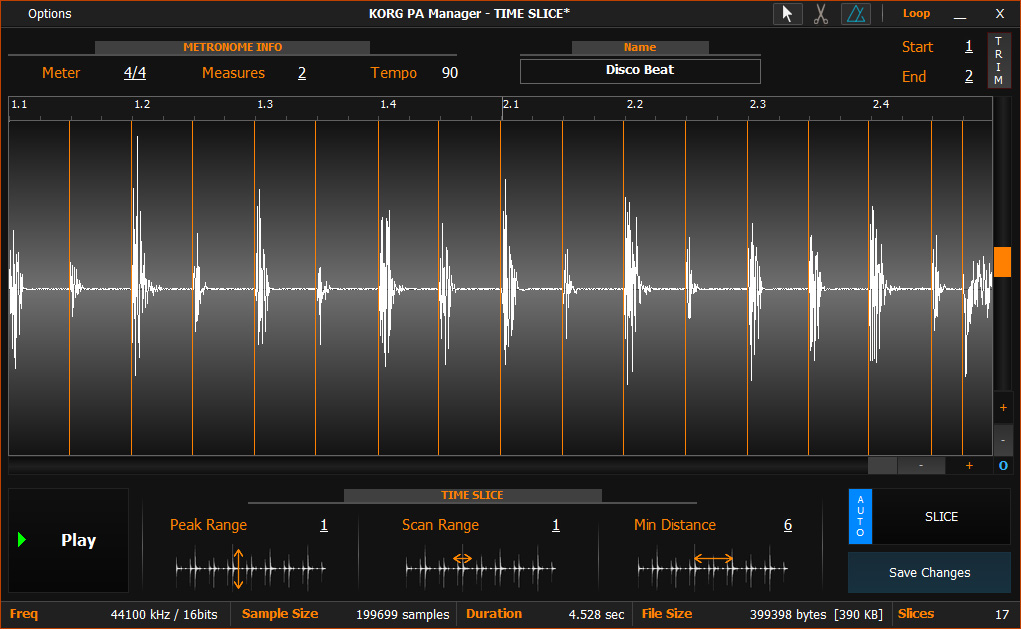
Task: Click the Peak Range waveform illustration
Action: click(251, 568)
